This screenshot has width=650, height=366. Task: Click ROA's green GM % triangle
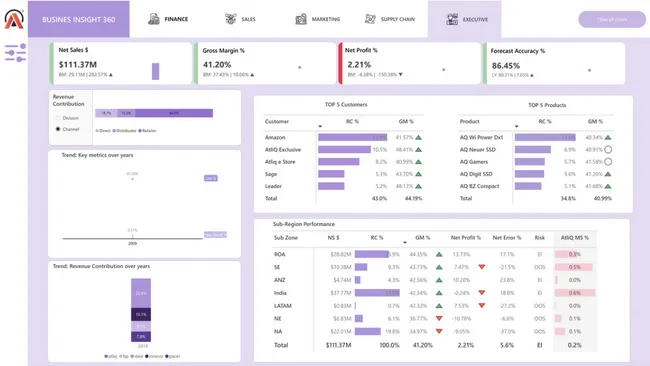pyautogui.click(x=439, y=255)
